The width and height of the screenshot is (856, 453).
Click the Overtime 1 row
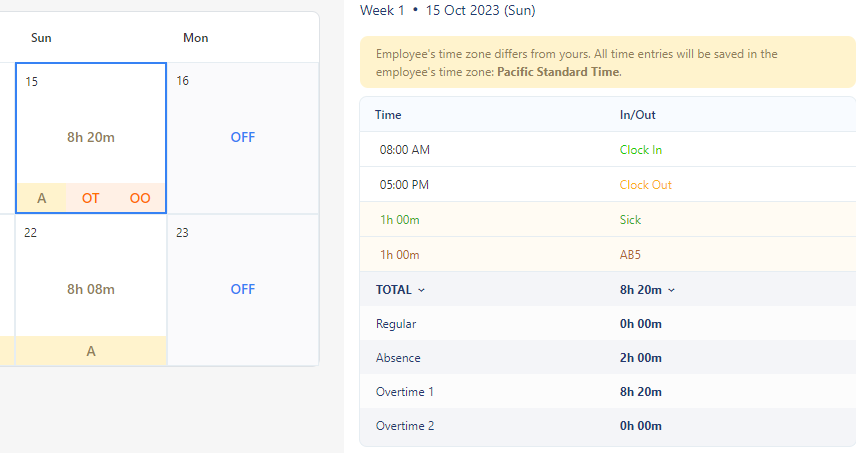pyautogui.click(x=607, y=392)
